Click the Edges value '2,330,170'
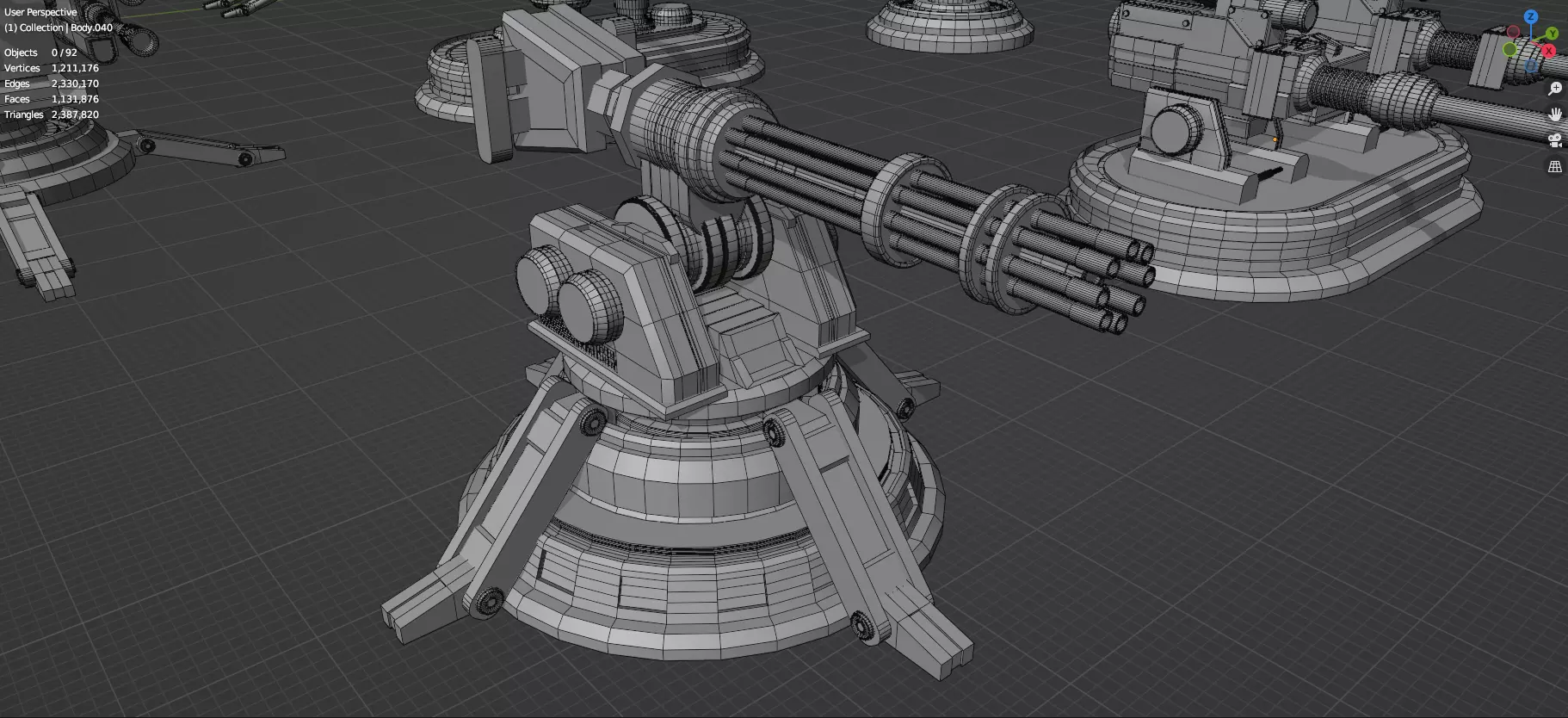The image size is (1568, 718). [75, 84]
